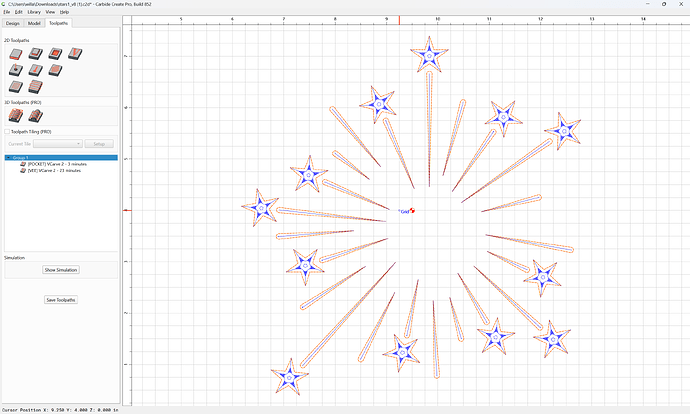Open the Edit menu
690x414 pixels.
18,12
